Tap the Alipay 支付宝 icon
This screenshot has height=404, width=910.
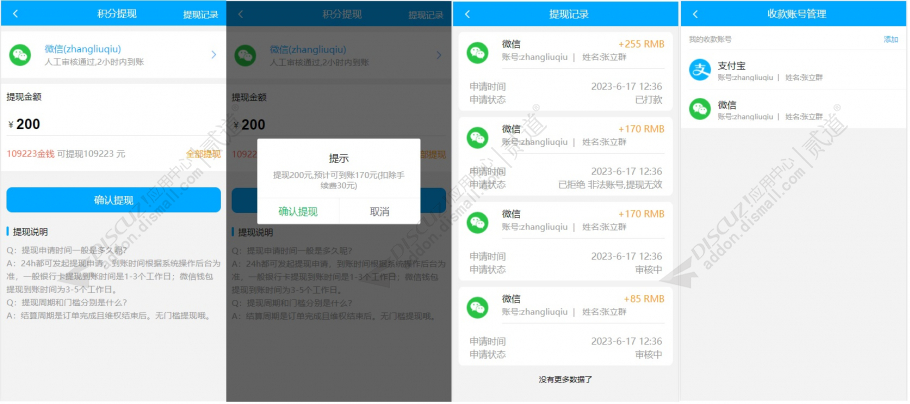tap(700, 70)
